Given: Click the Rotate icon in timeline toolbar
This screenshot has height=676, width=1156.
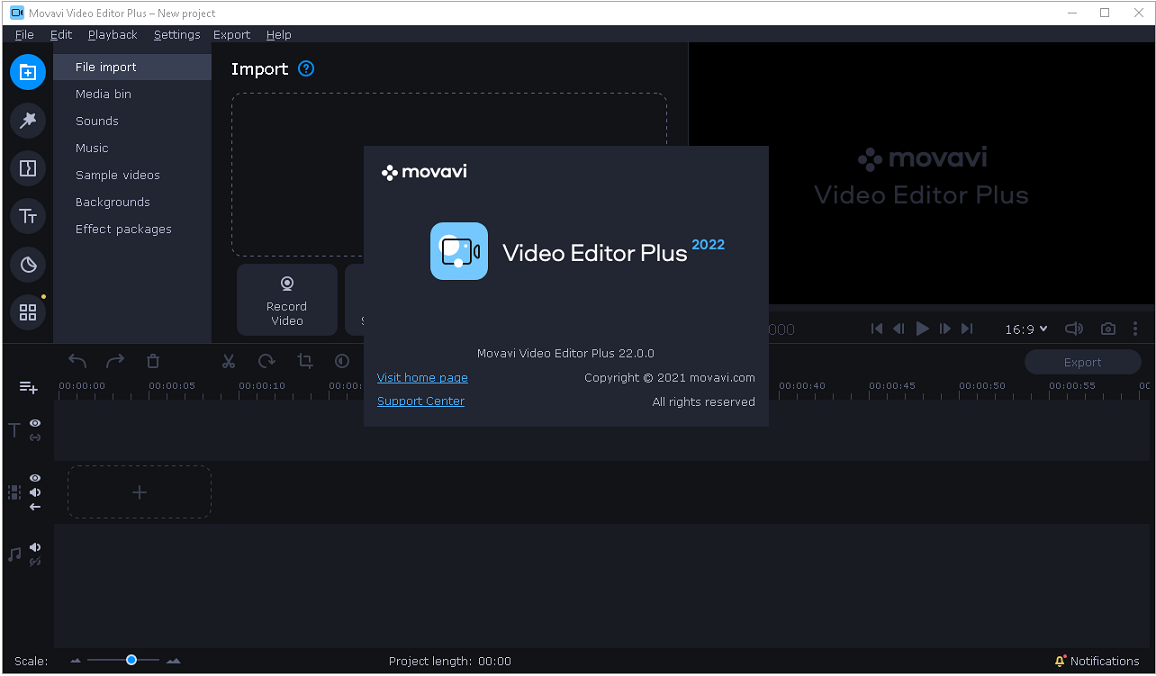Looking at the screenshot, I should point(266,361).
